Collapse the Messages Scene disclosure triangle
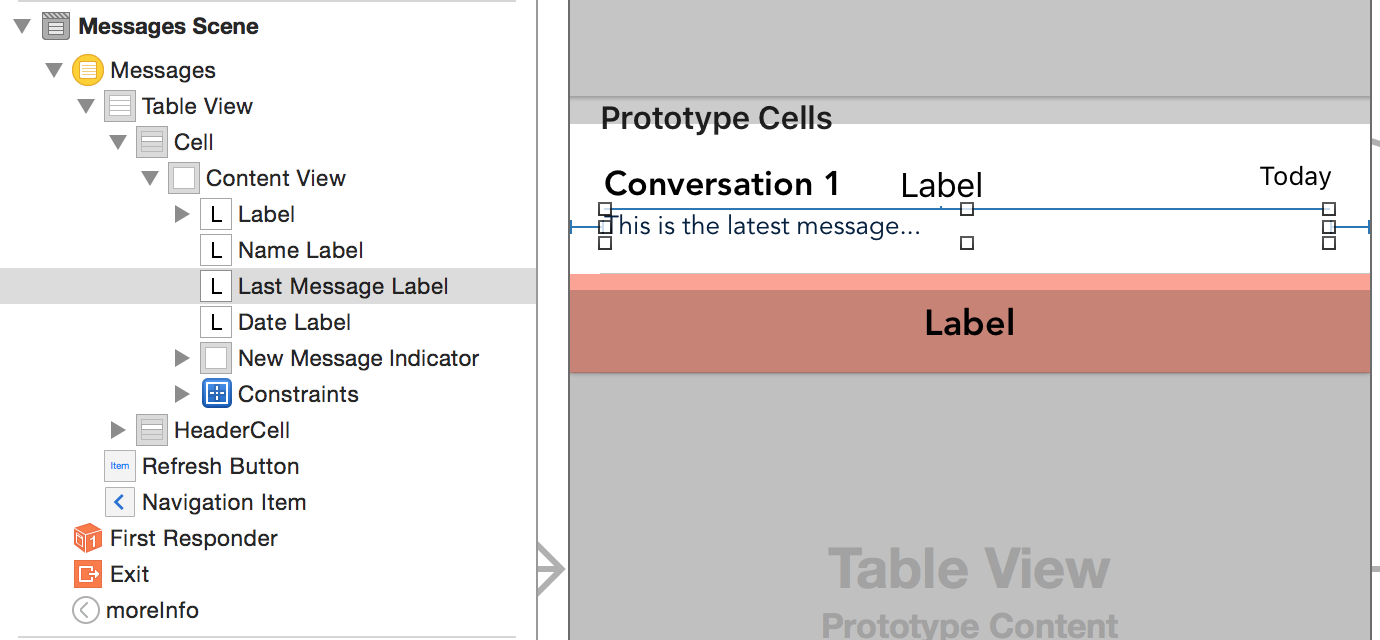Viewport: 1380px width, 640px height. pos(22,26)
